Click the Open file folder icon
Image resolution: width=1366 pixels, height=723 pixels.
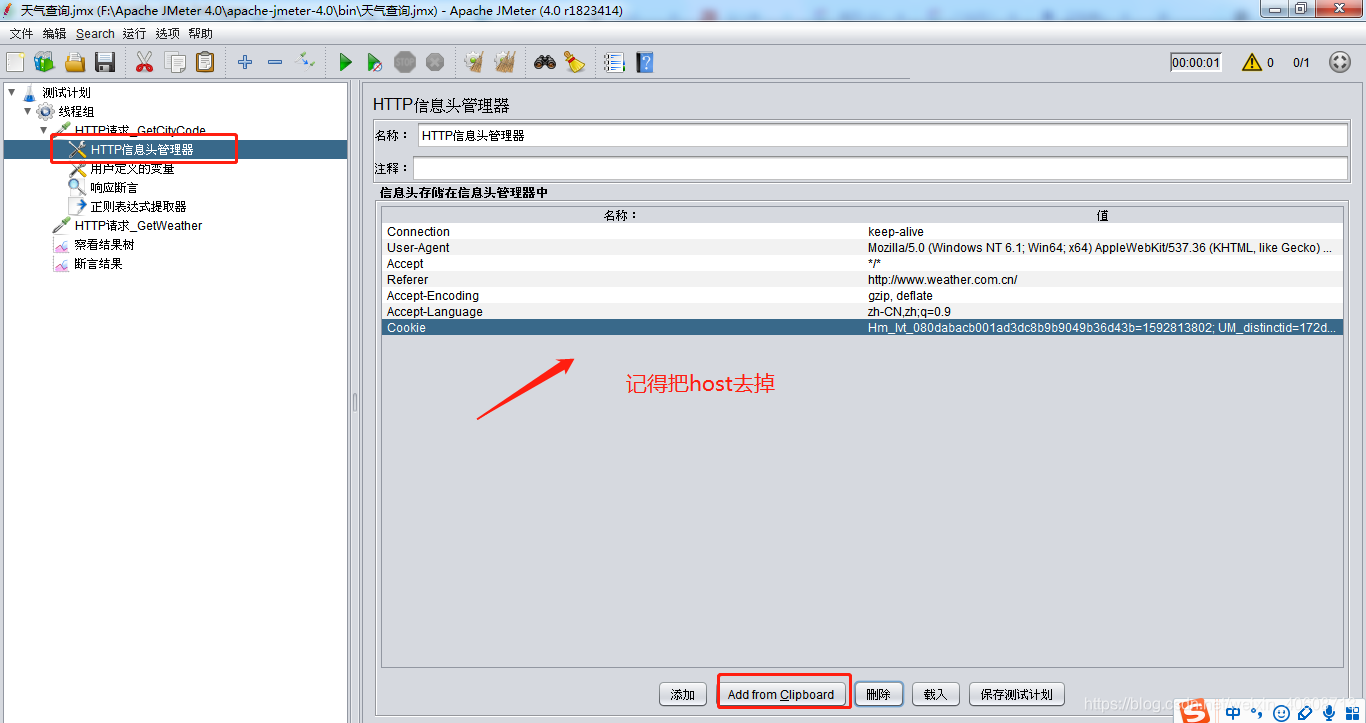coord(75,62)
